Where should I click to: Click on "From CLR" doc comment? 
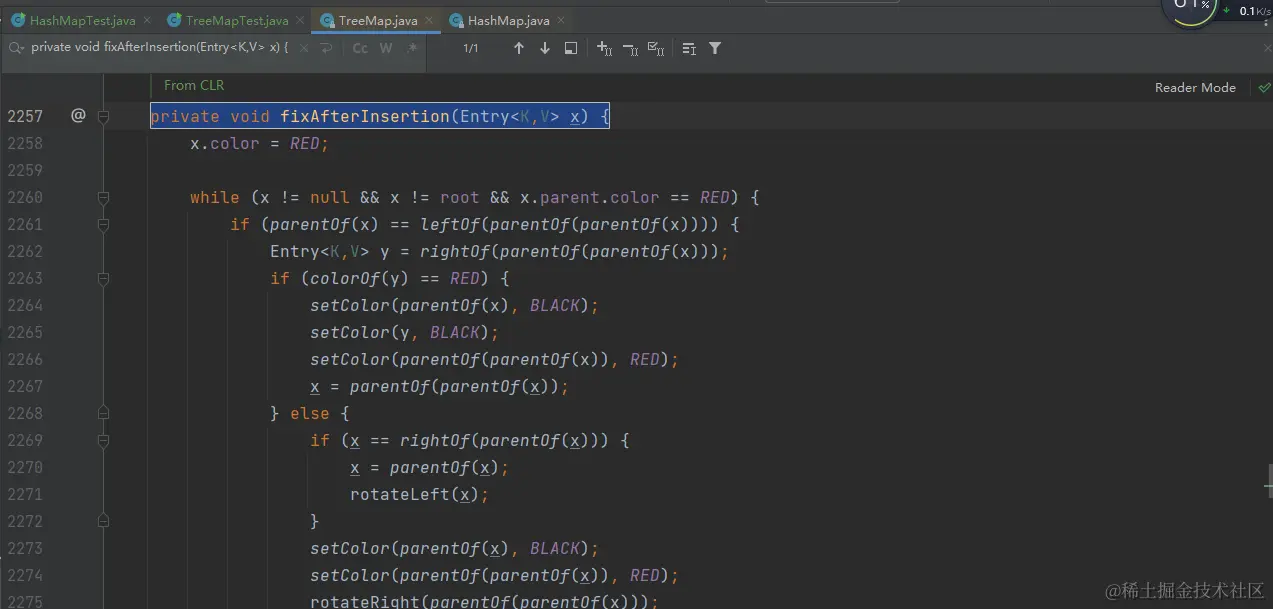194,86
